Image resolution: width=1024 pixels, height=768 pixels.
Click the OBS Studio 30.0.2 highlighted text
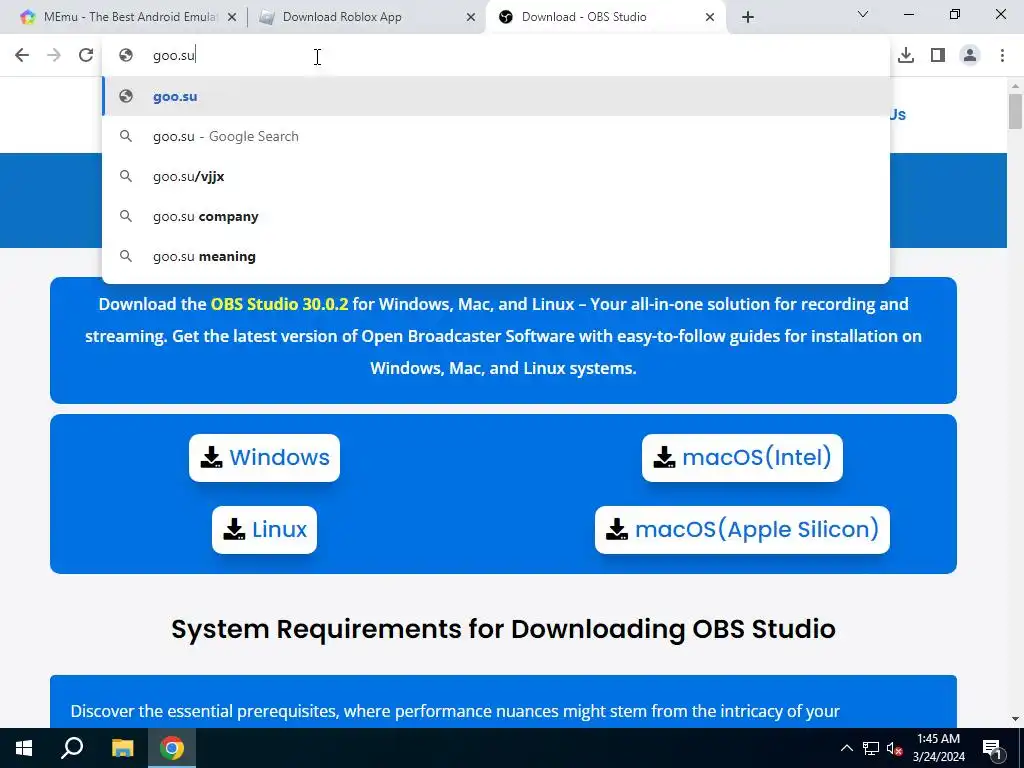280,304
